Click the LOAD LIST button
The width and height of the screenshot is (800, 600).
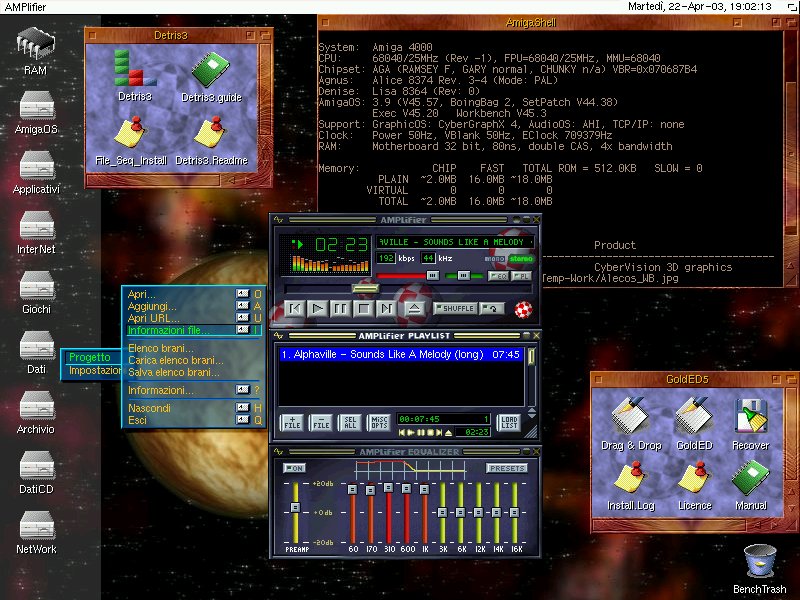tap(509, 423)
